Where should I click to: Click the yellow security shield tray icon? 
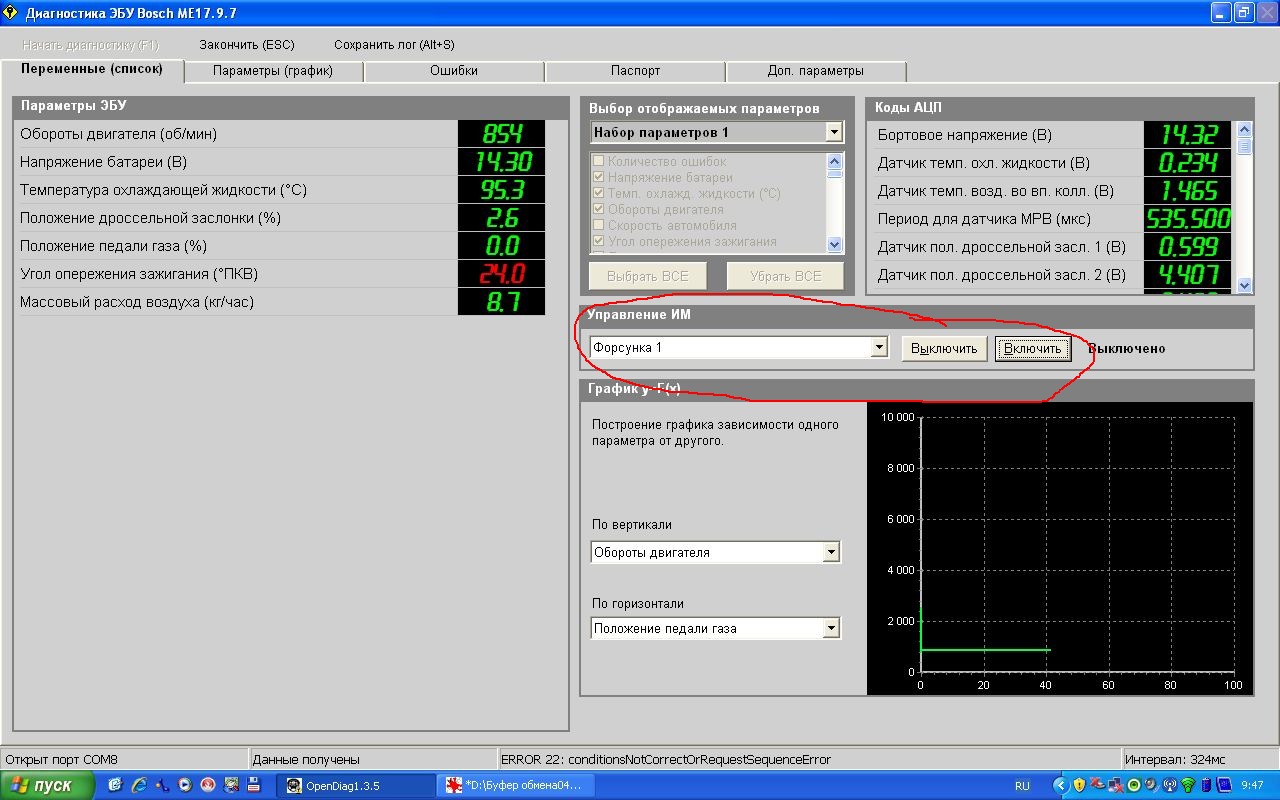1080,785
